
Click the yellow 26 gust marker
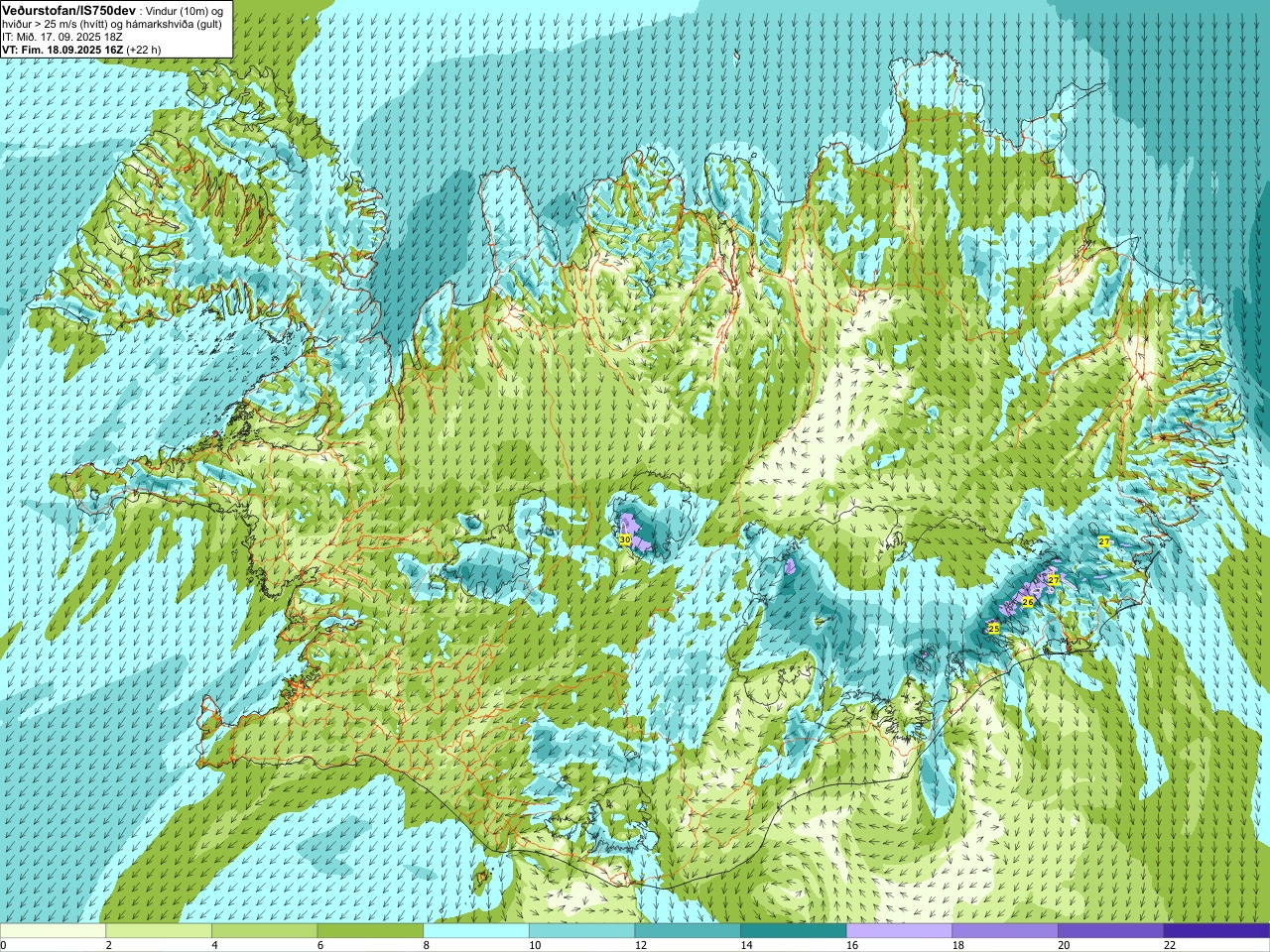1028,602
